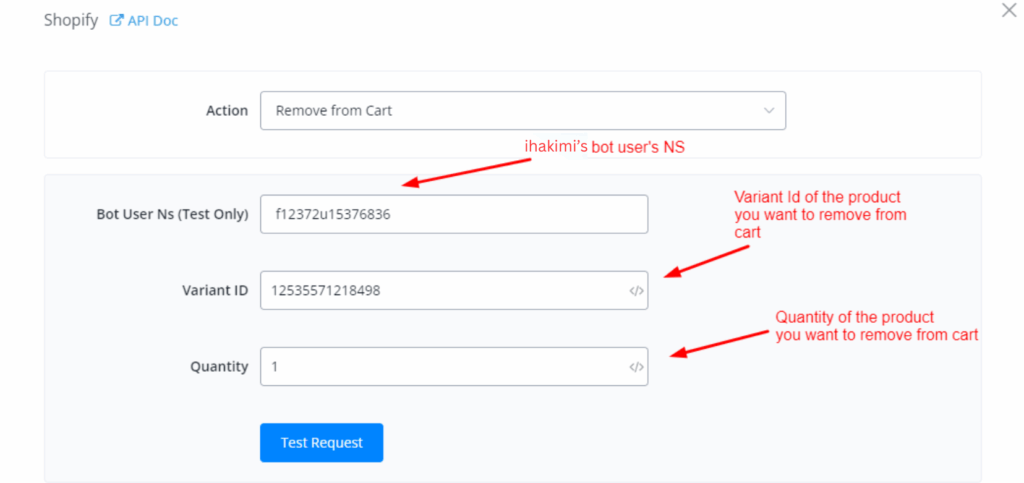Insert variable using the Quantity code icon
Image resolution: width=1024 pixels, height=483 pixels.
pyautogui.click(x=636, y=367)
